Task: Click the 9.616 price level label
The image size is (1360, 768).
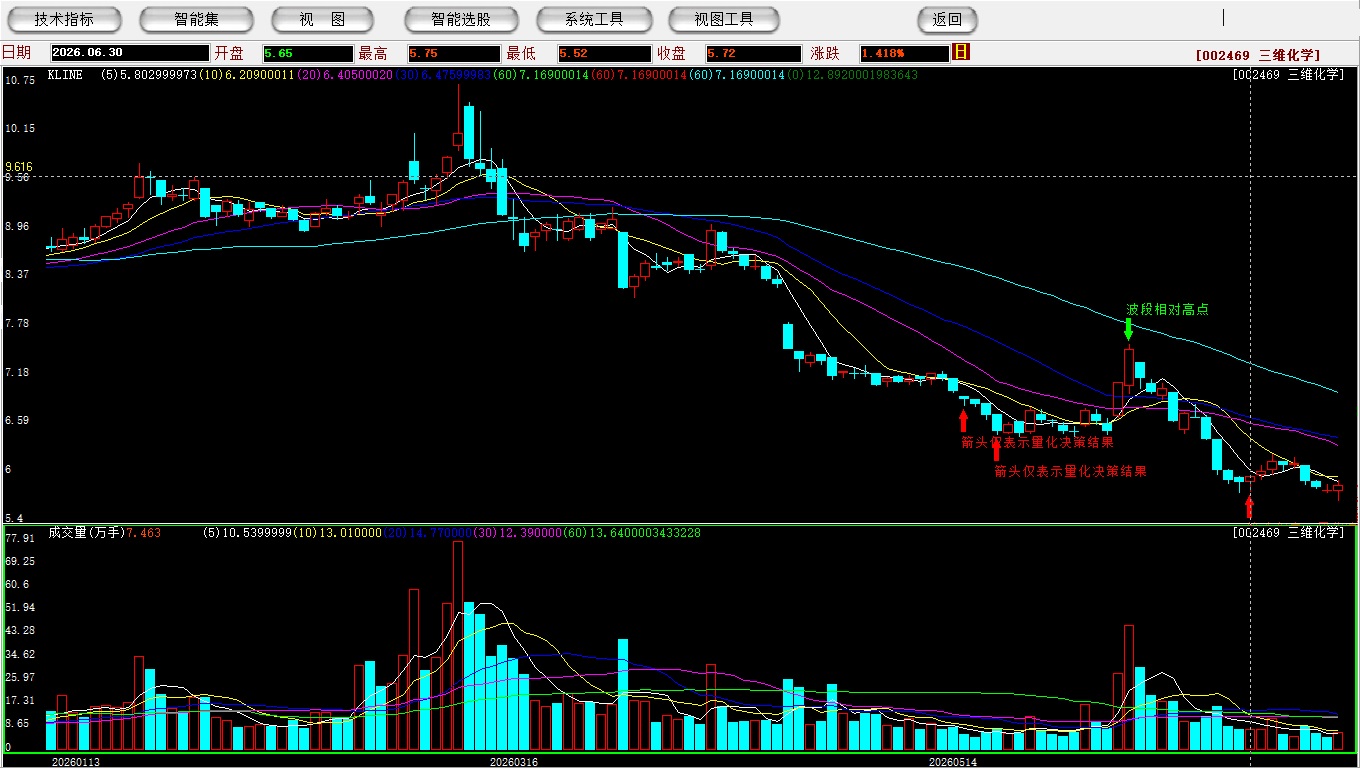Action: coord(19,167)
